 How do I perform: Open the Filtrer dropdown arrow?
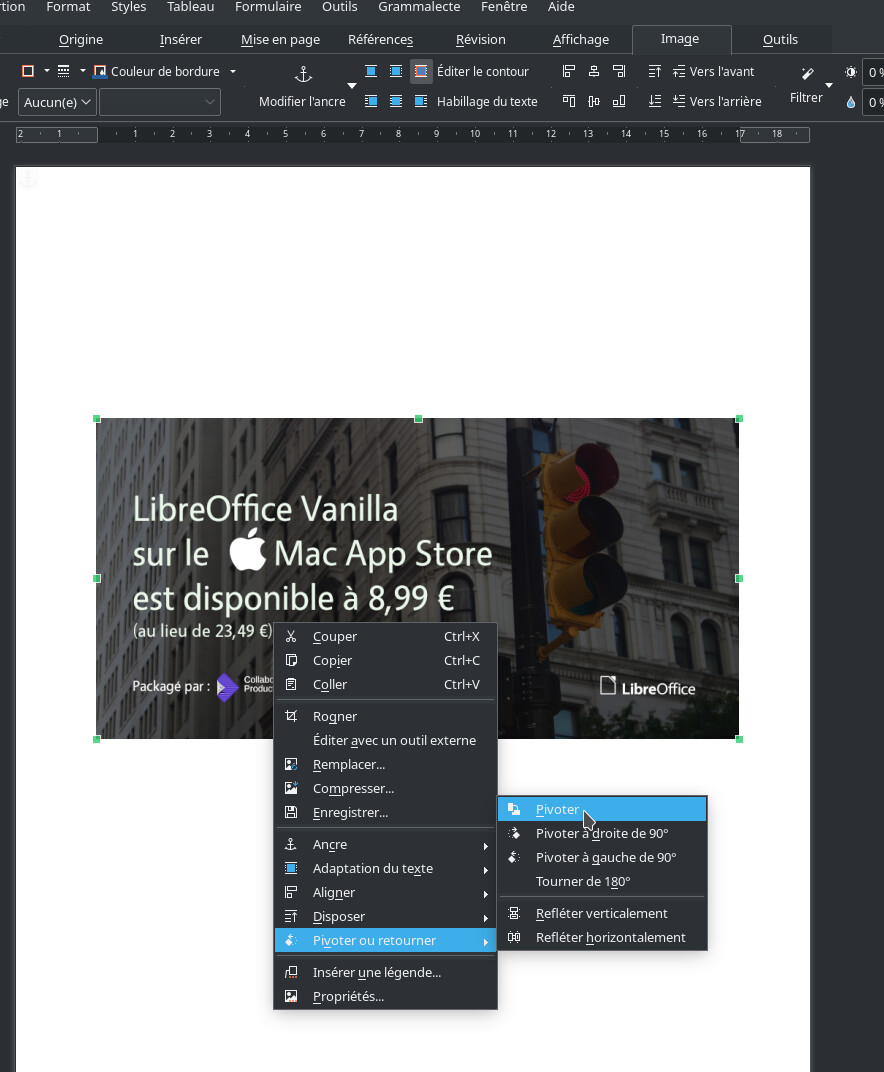(x=829, y=86)
